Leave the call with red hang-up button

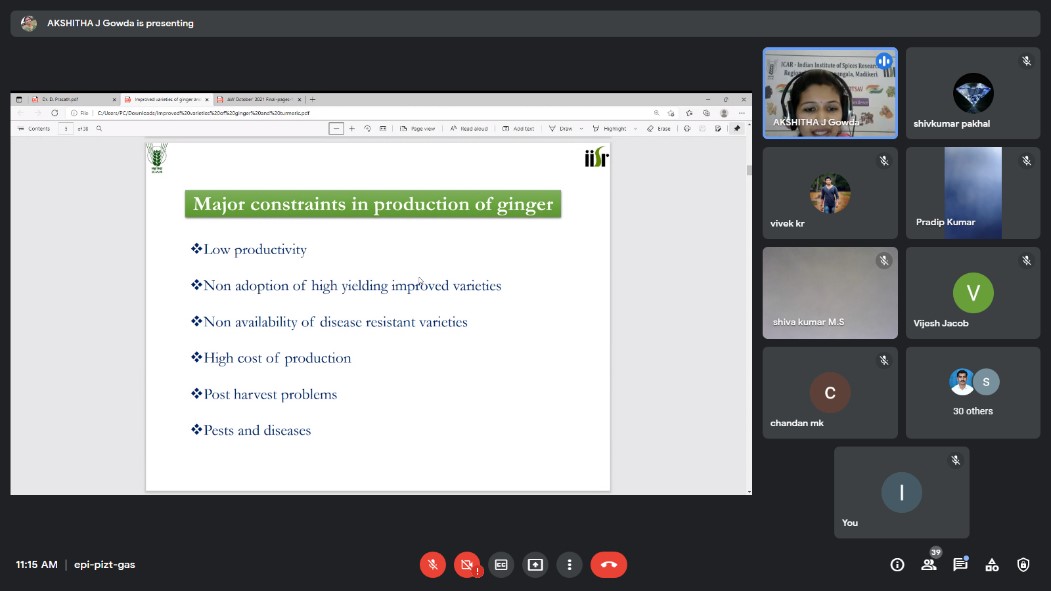click(609, 565)
